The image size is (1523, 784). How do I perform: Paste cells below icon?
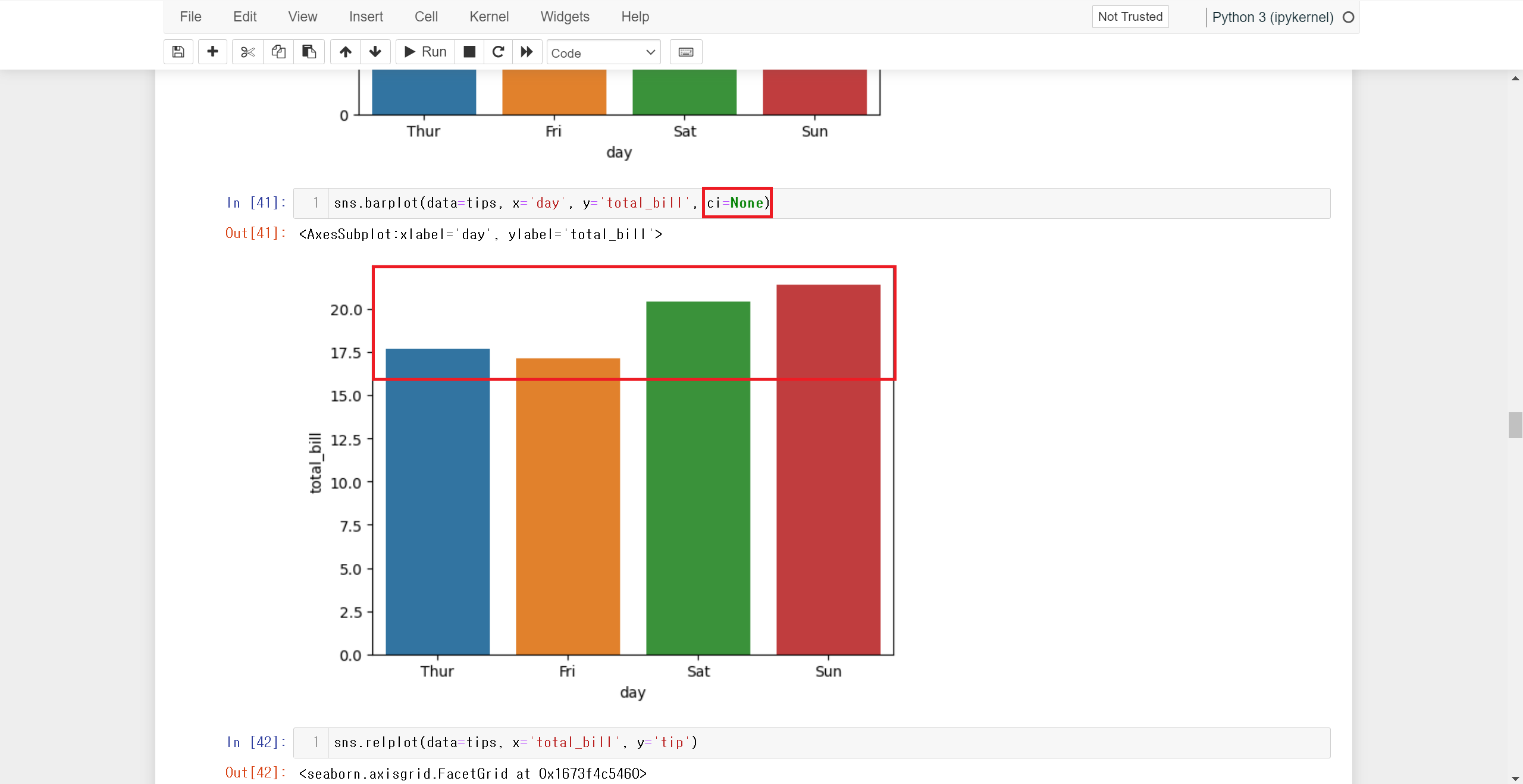[x=309, y=52]
